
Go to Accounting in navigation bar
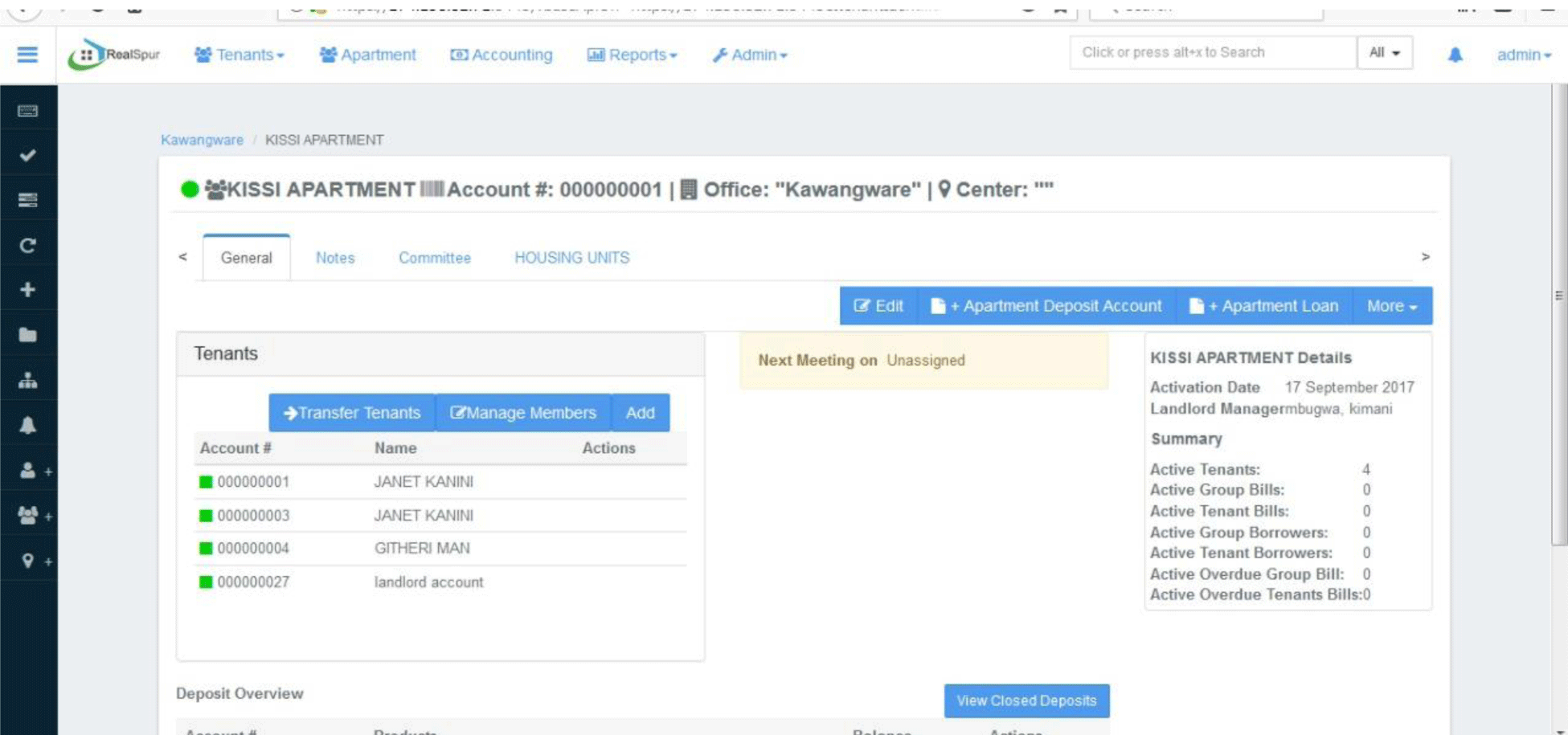point(502,55)
